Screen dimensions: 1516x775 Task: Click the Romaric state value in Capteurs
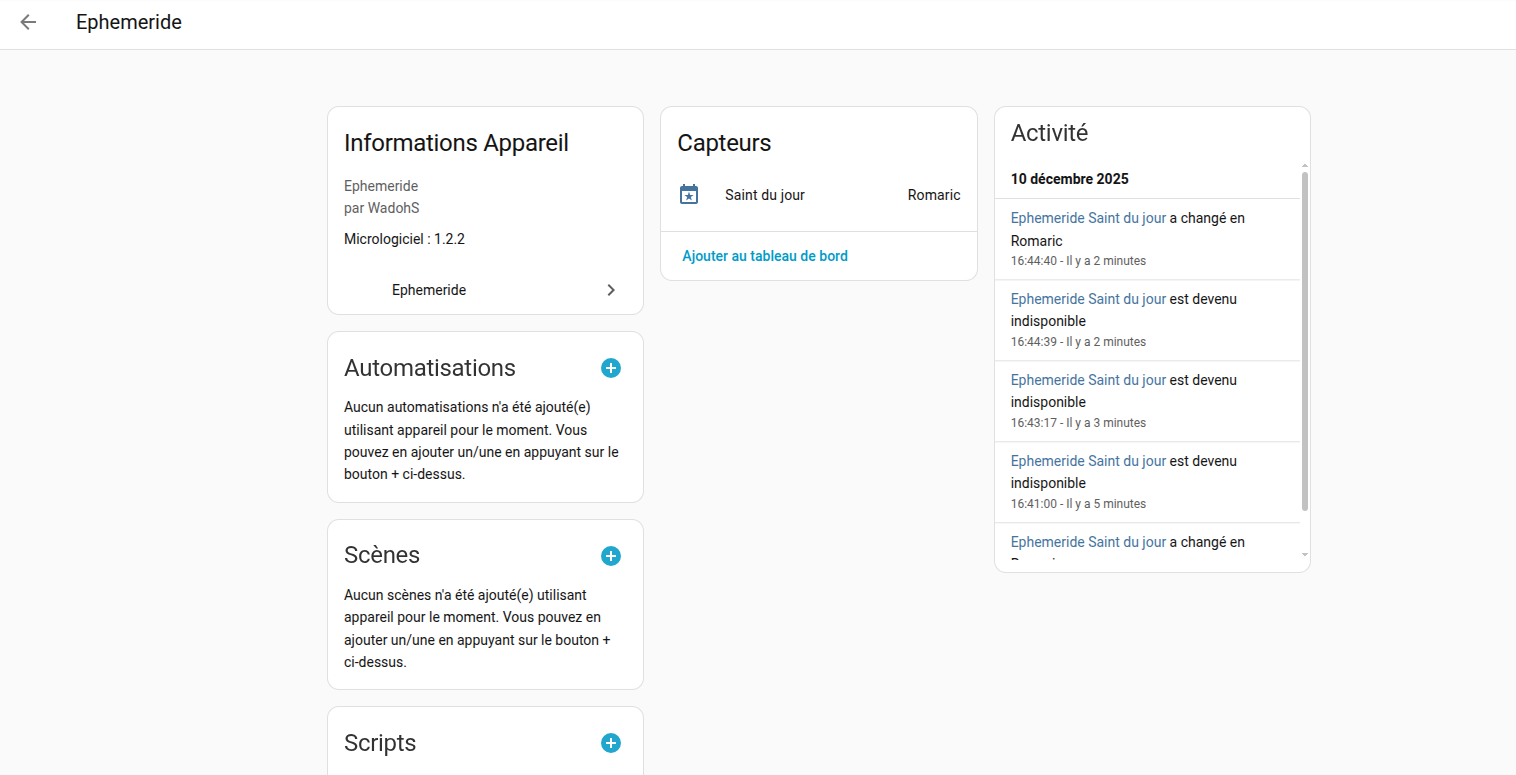[x=934, y=195]
